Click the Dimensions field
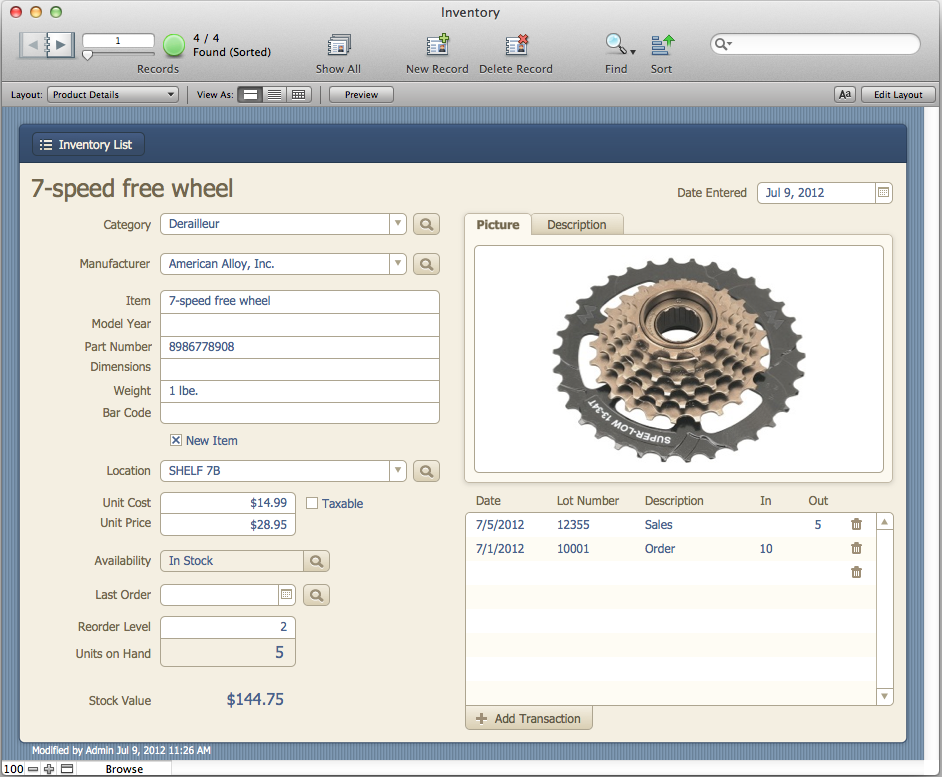942x777 pixels. 300,369
